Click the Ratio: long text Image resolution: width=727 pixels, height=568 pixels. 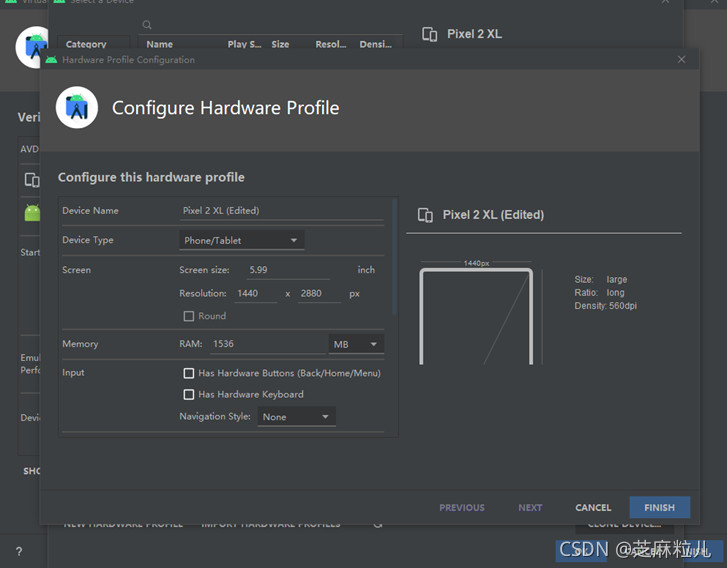[x=599, y=293]
